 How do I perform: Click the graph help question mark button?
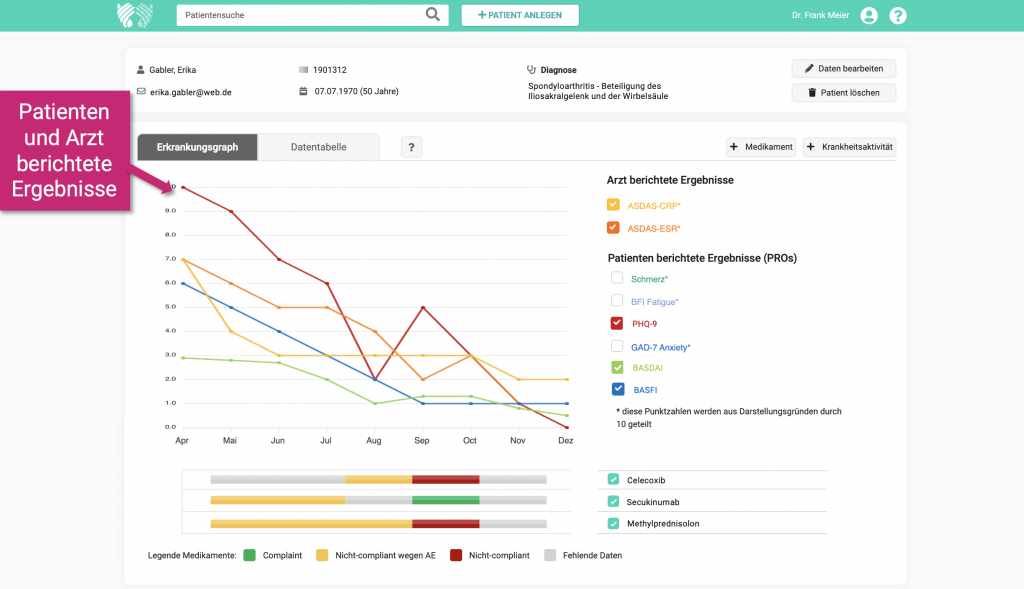tap(411, 147)
